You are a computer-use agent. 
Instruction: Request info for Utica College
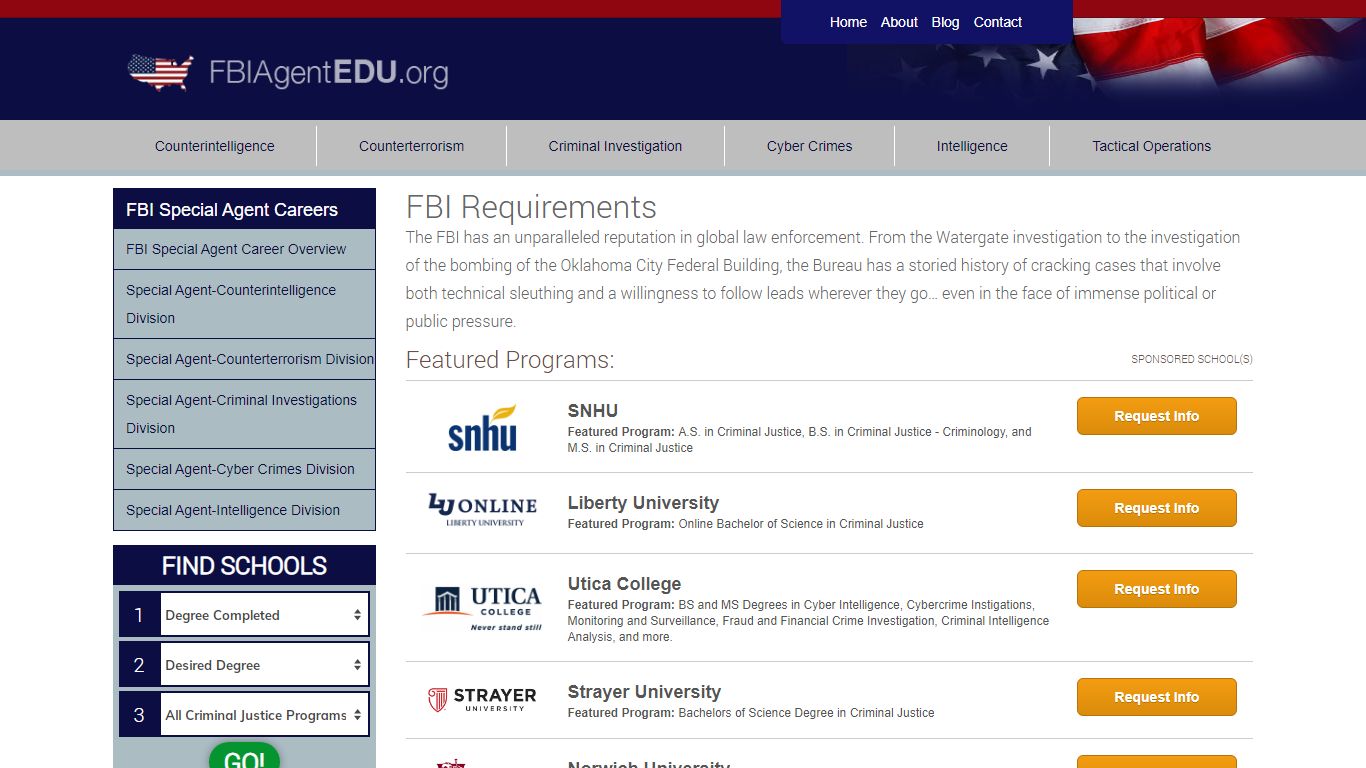(x=1157, y=589)
